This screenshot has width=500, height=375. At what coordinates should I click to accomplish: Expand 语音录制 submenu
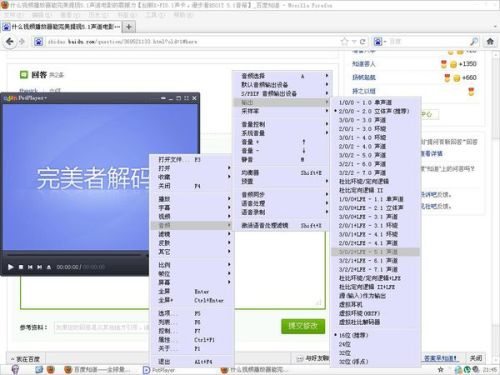[x=282, y=212]
